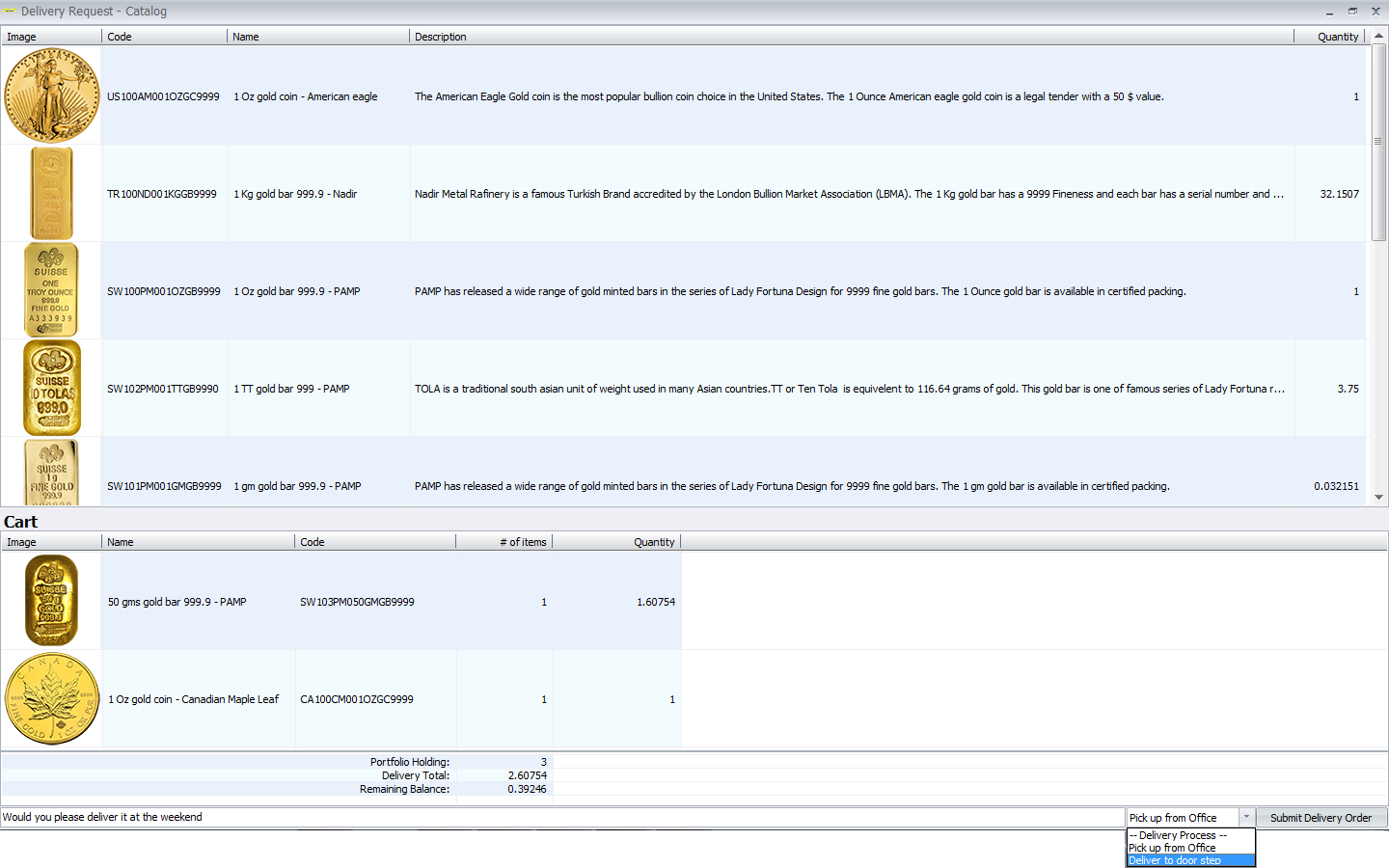Viewport: 1389px width, 868px height.
Task: Expand the delivery method dropdown arrow
Action: [x=1246, y=817]
